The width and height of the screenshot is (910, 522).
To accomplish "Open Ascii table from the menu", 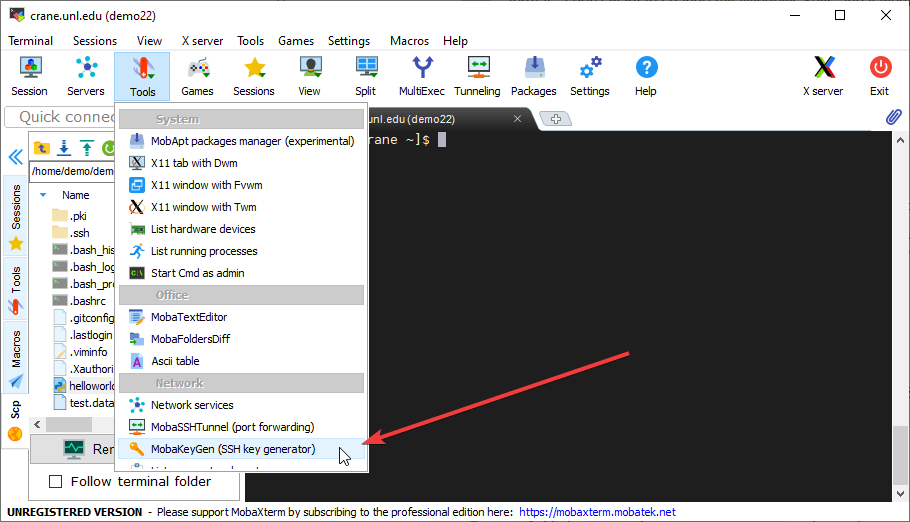I will click(242, 361).
